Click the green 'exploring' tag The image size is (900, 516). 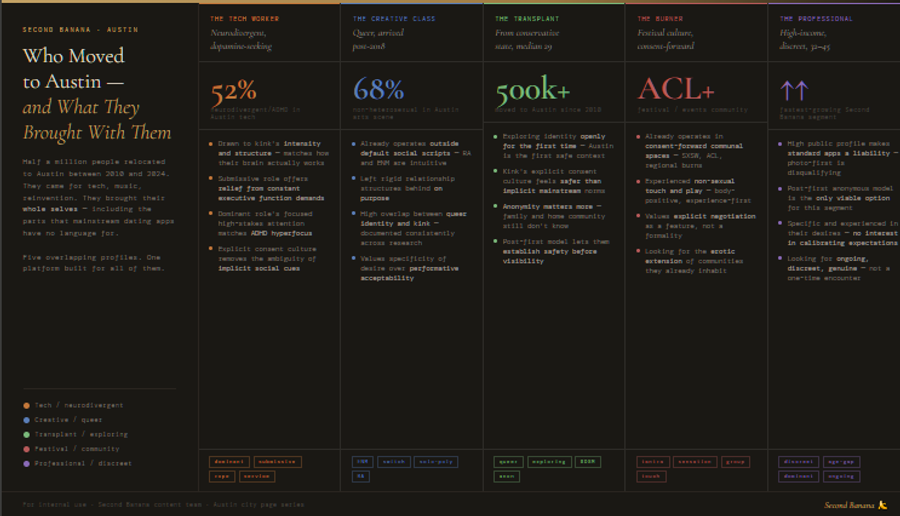549,461
